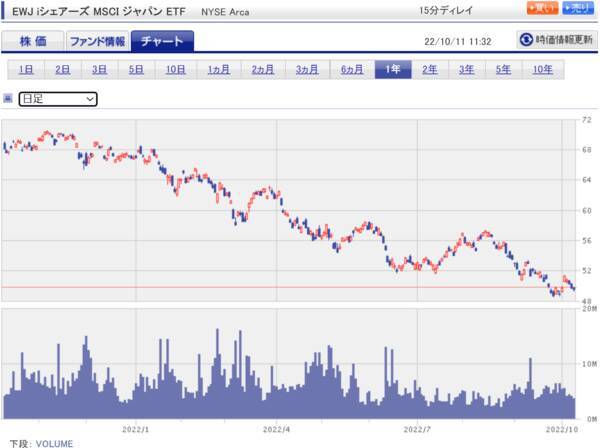Select the チャート tab

(162, 41)
